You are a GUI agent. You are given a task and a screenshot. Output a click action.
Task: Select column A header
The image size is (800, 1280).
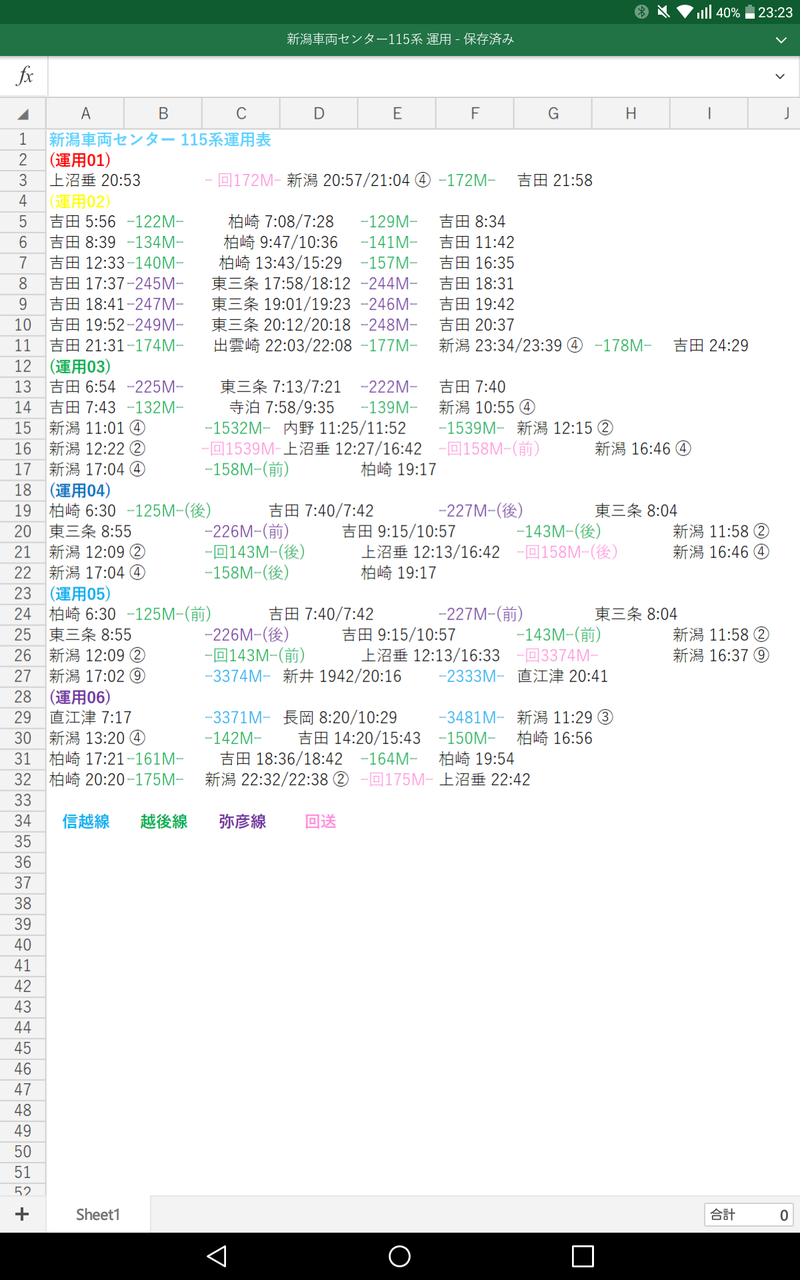coord(85,114)
